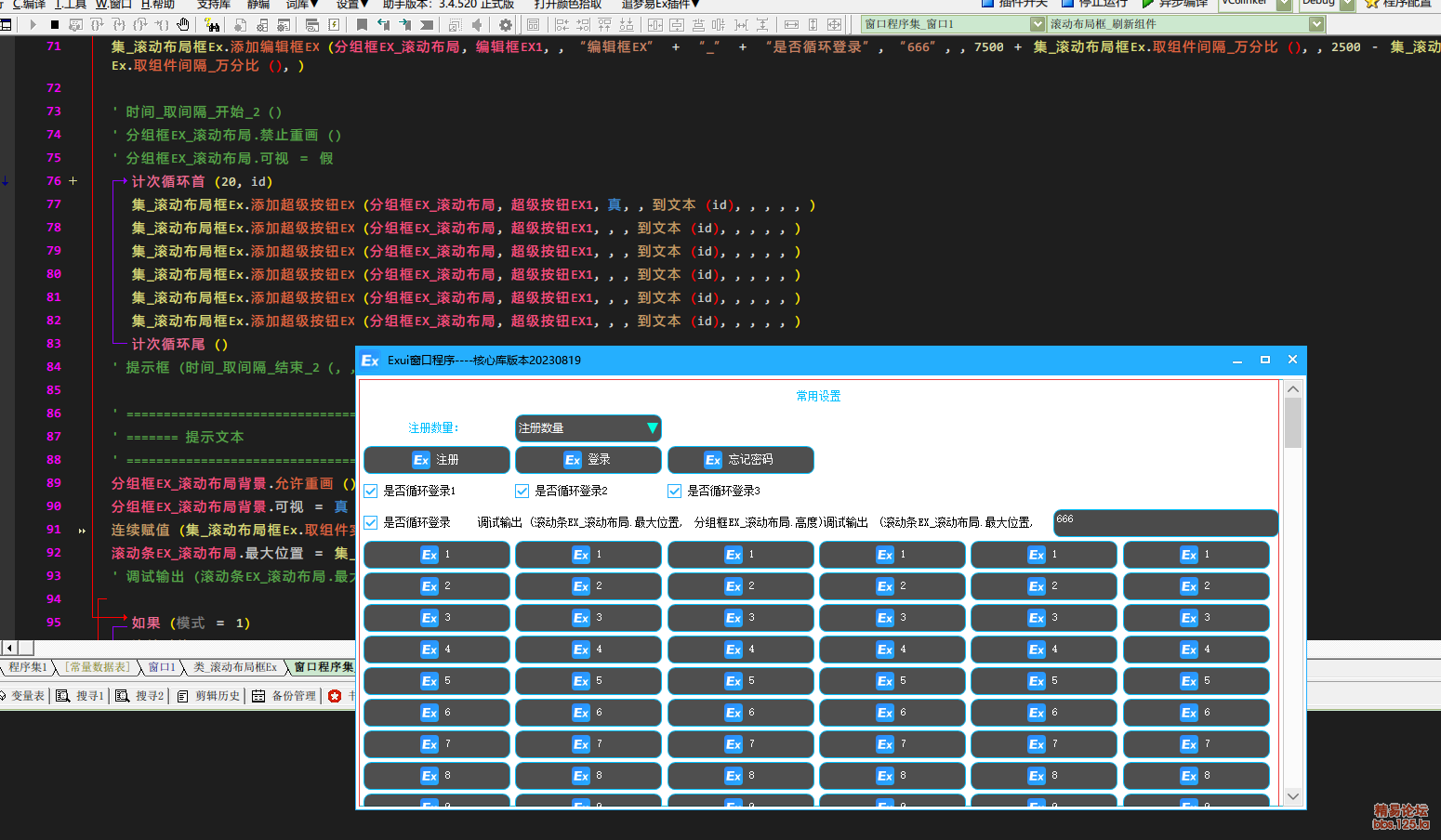Image resolution: width=1441 pixels, height=840 pixels.
Task: Click the Ex icon on 注册 button
Action: pos(421,460)
